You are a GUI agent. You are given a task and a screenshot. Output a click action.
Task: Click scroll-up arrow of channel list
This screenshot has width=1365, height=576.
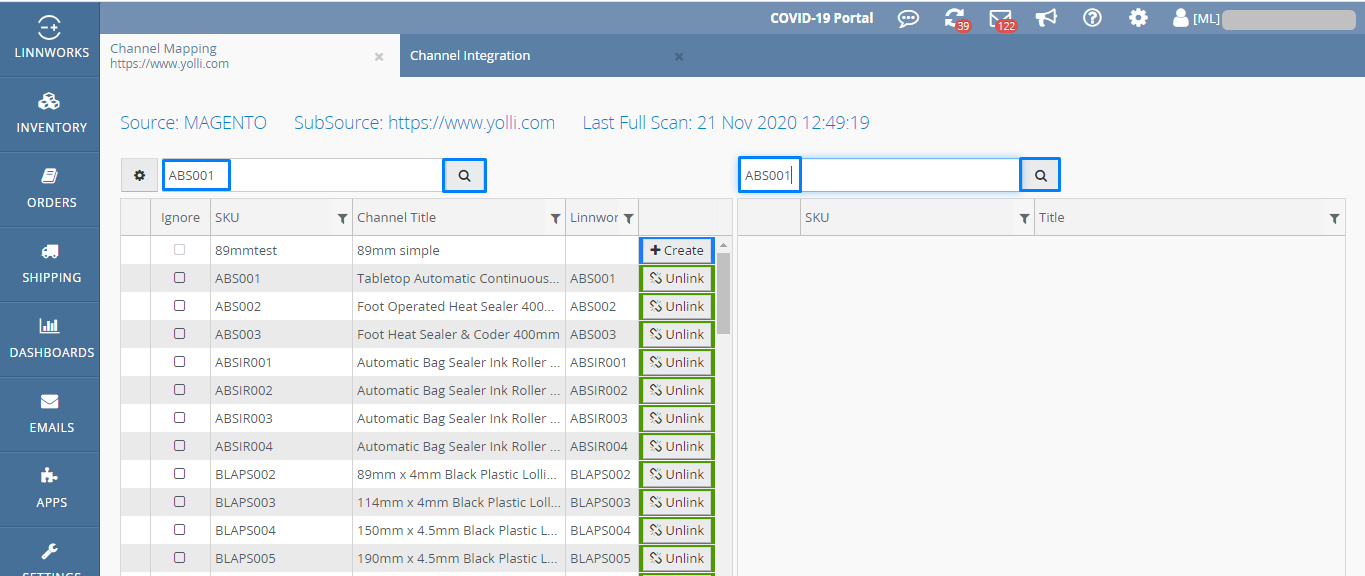pos(724,244)
